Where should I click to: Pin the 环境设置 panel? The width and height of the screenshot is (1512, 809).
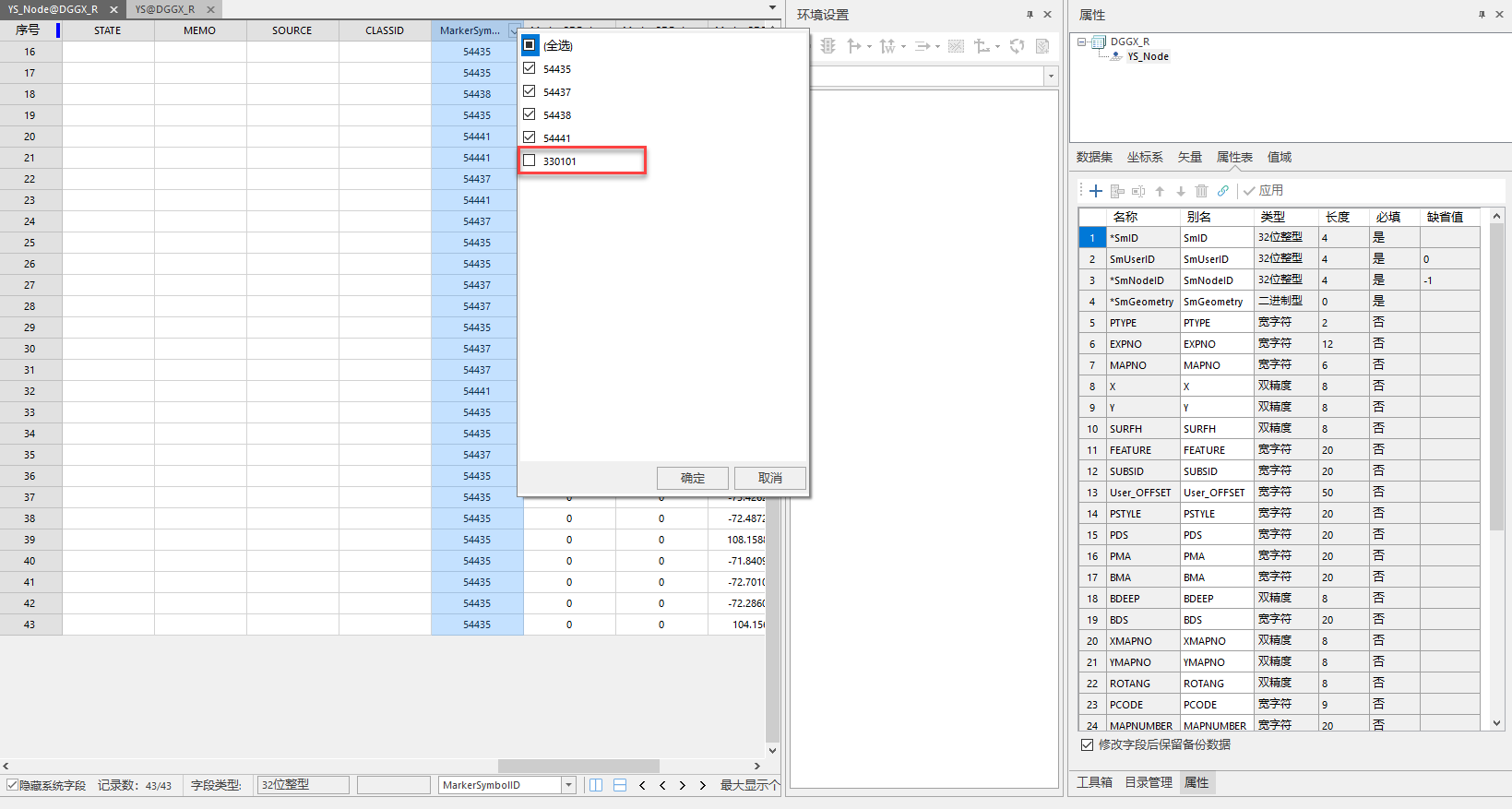pyautogui.click(x=1030, y=15)
